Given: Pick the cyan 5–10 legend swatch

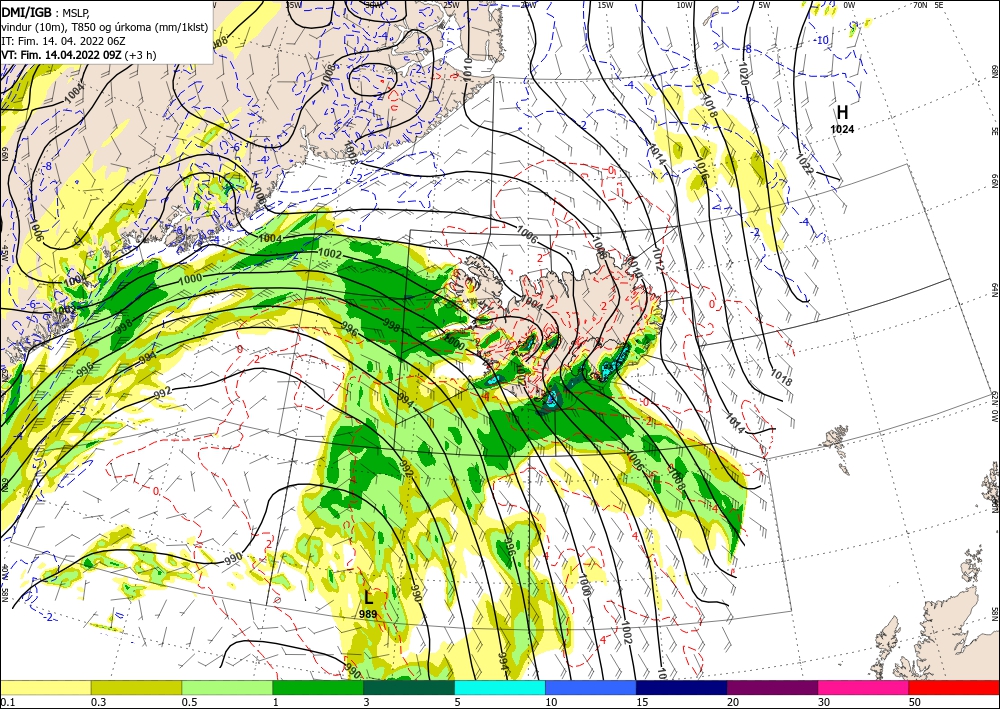Looking at the screenshot, I should point(500,687).
